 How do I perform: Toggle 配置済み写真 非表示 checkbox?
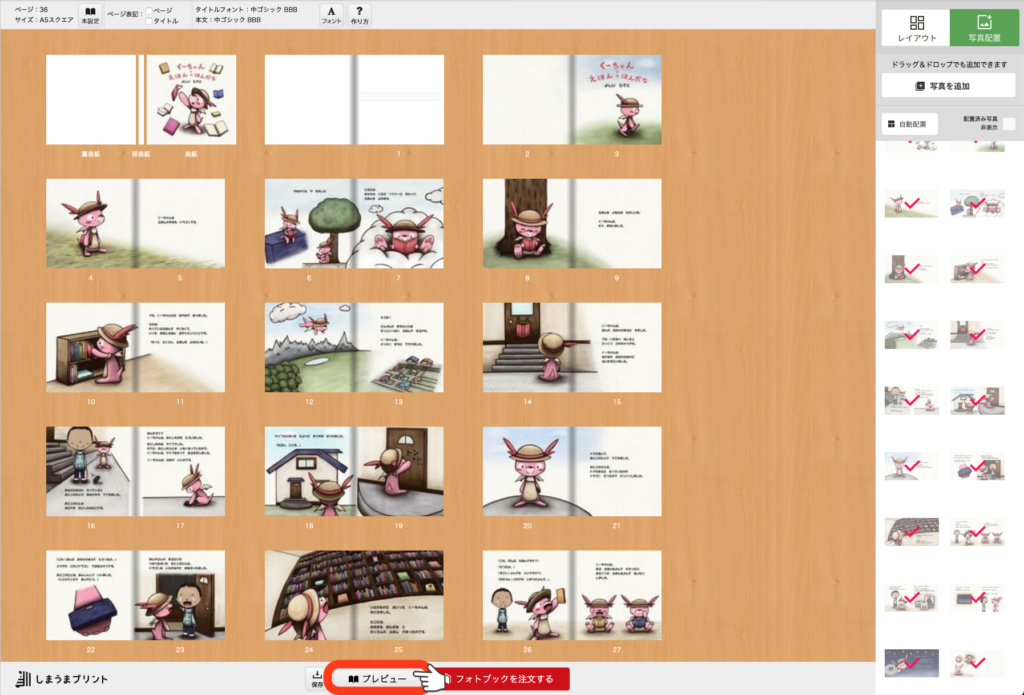pyautogui.click(x=1008, y=124)
